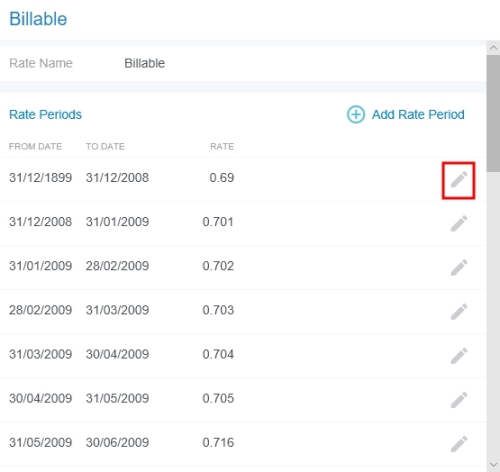
Task: Select from date 31/12/1899 cell
Action: (40, 178)
